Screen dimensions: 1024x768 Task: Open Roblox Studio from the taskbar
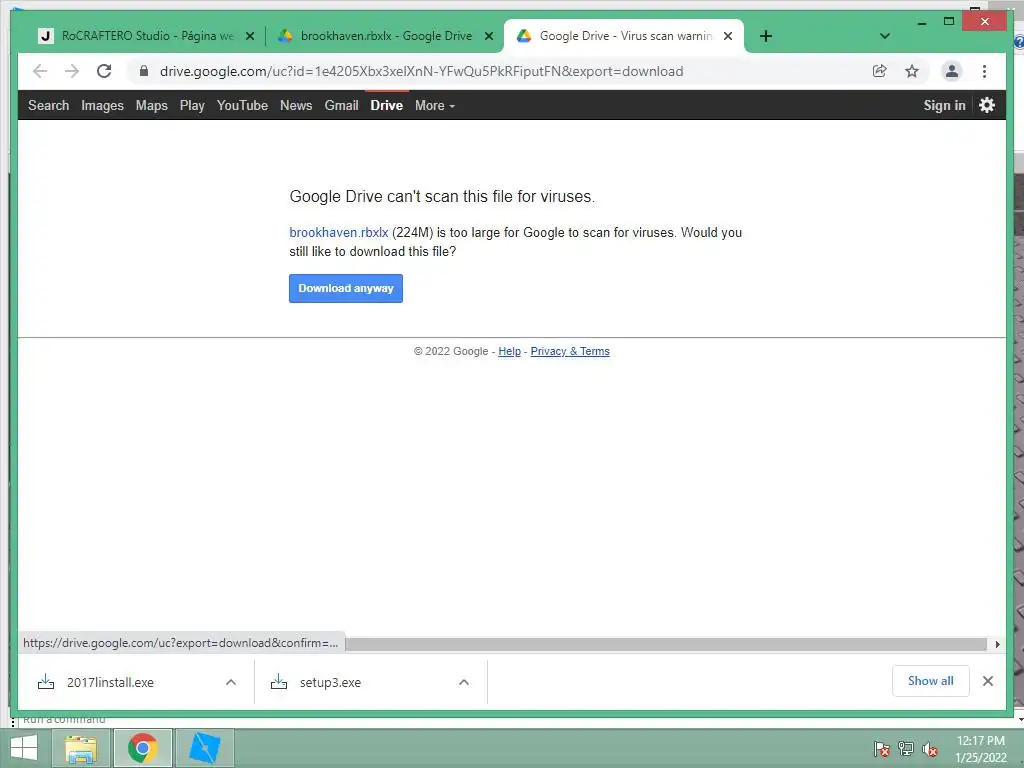click(x=204, y=748)
